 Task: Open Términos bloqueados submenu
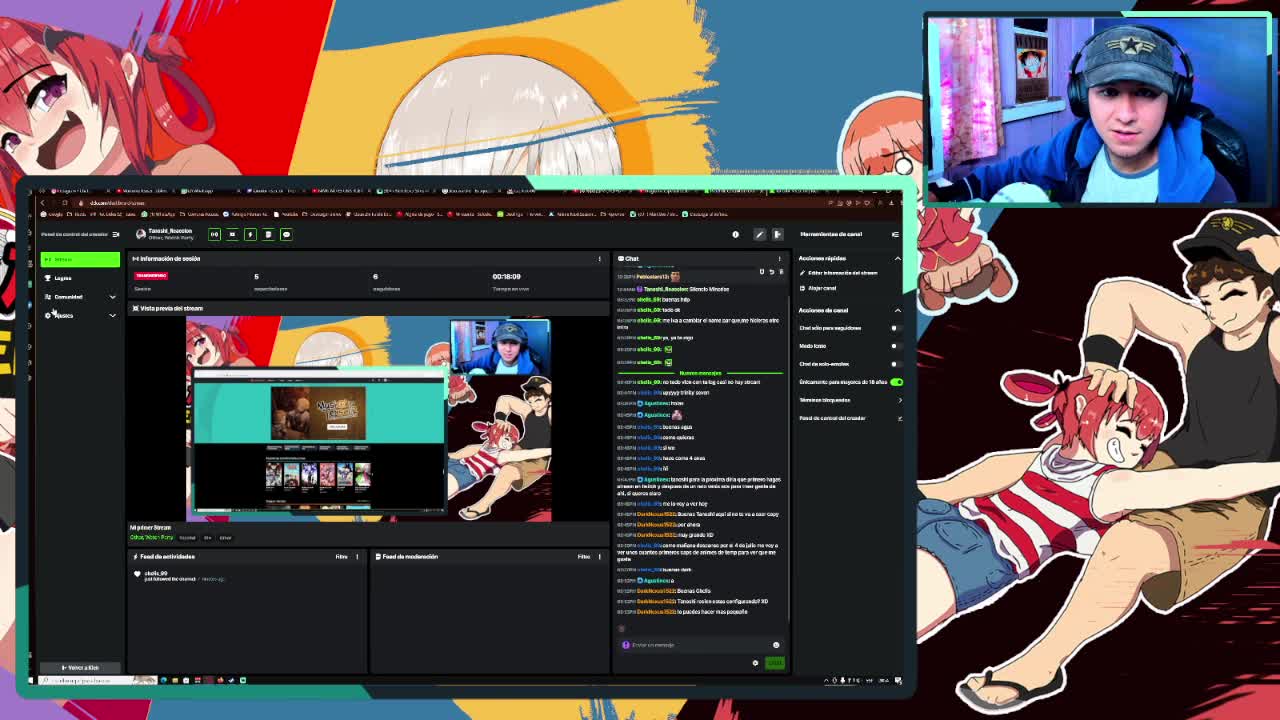pyautogui.click(x=850, y=400)
